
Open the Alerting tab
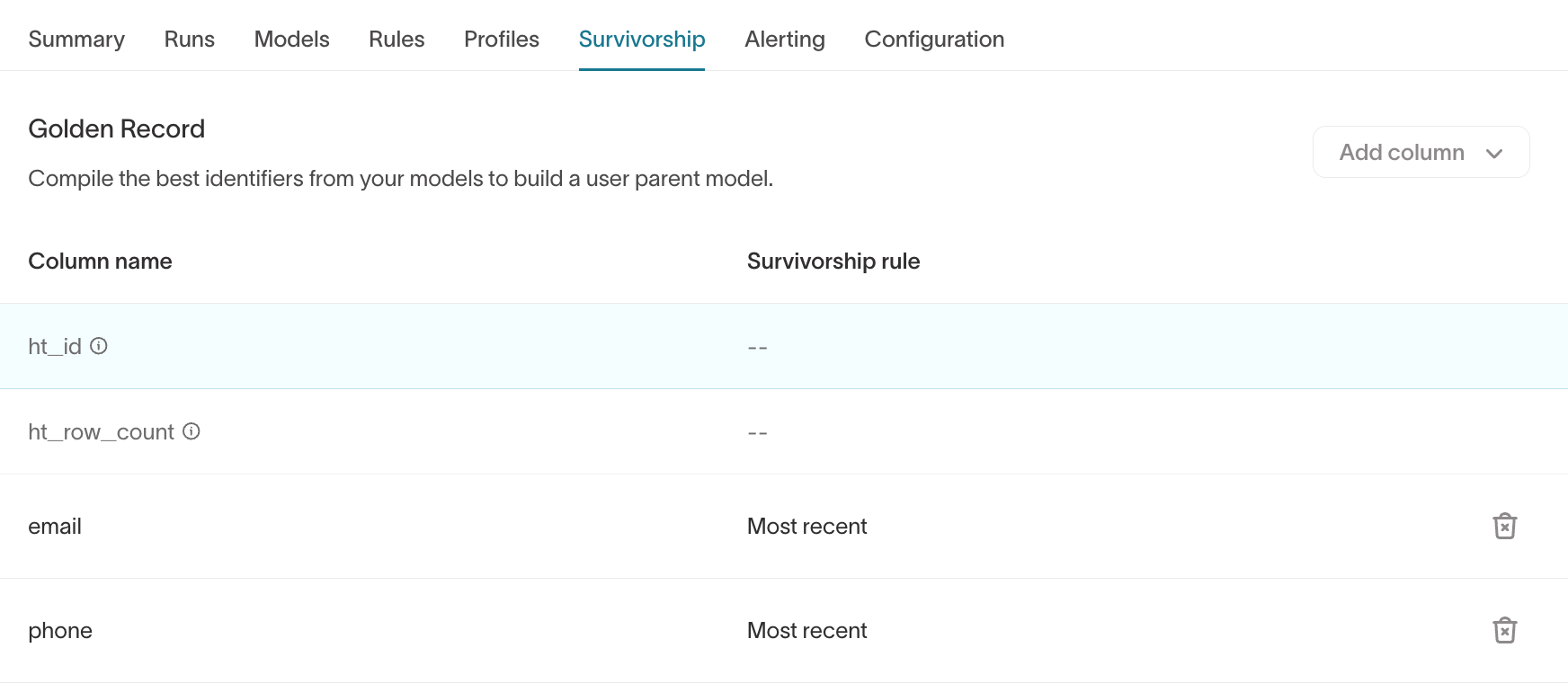[x=784, y=39]
